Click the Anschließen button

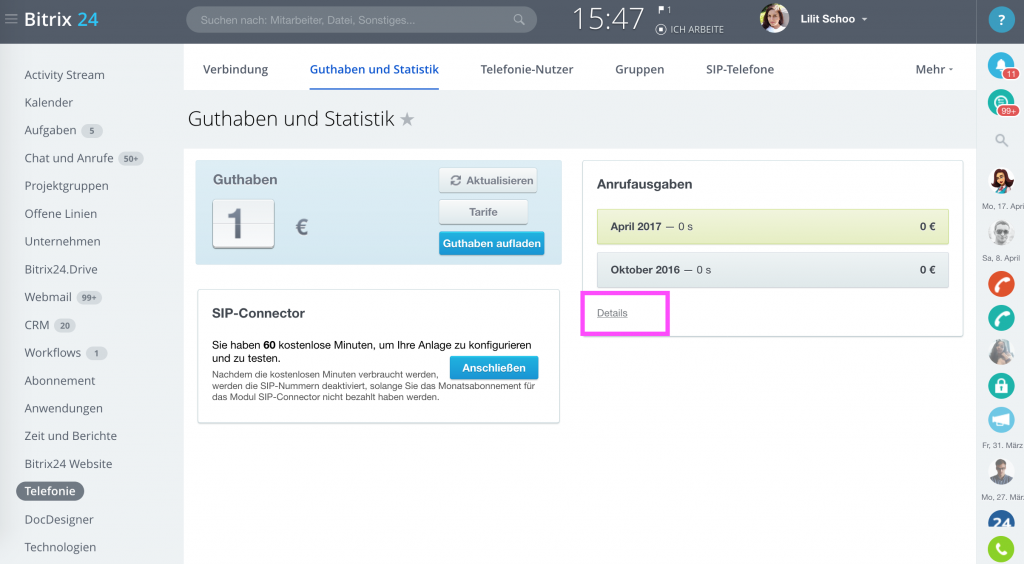494,368
